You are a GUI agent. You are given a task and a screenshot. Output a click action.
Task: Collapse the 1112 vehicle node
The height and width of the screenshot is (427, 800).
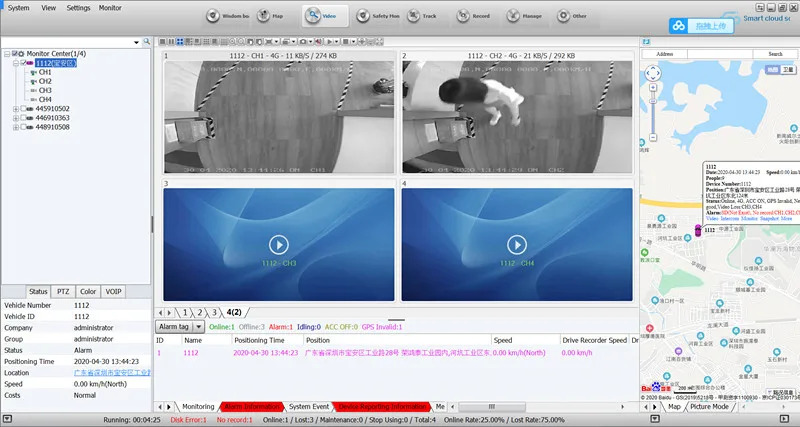pos(16,63)
